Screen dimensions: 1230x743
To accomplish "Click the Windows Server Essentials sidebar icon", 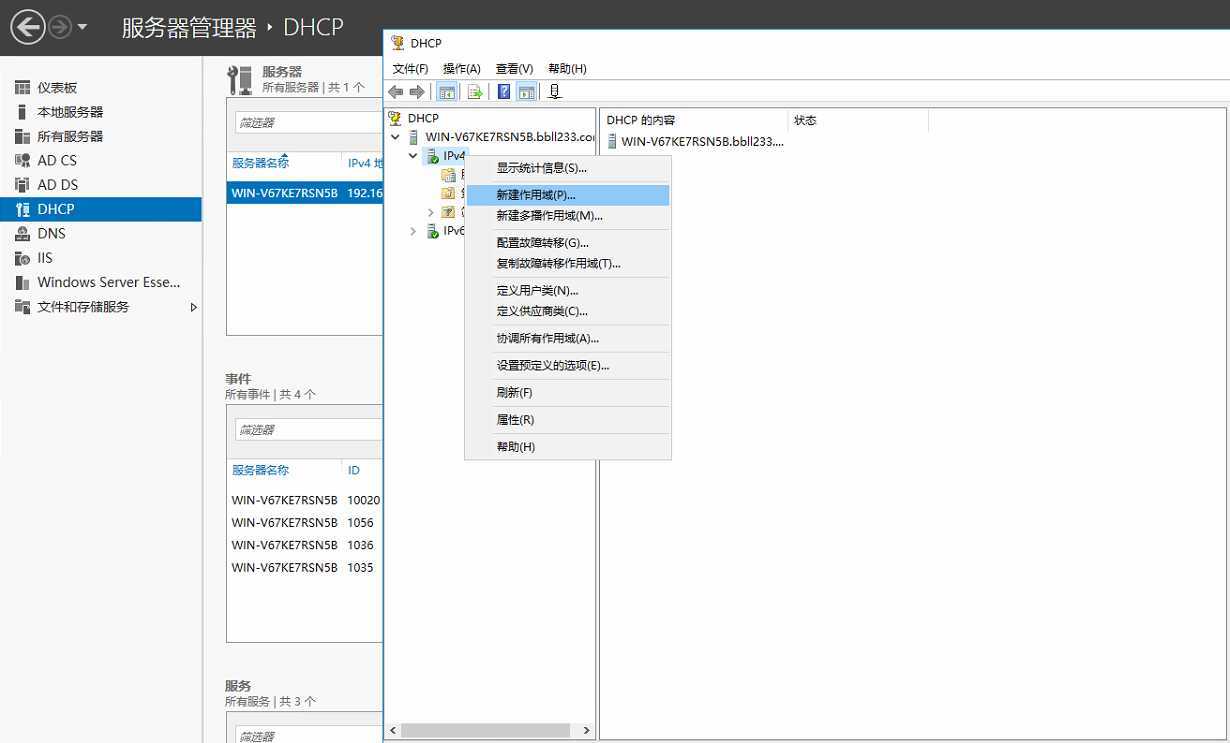I will [22, 282].
